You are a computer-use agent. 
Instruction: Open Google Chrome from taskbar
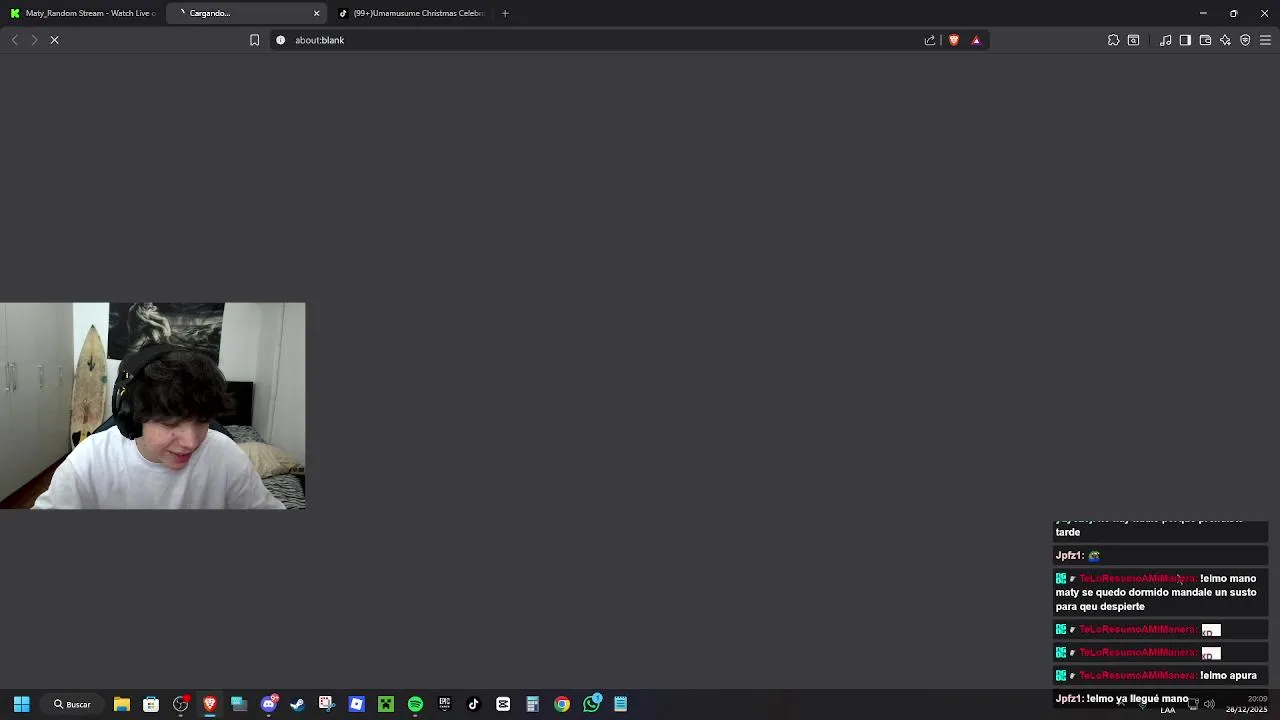(562, 704)
